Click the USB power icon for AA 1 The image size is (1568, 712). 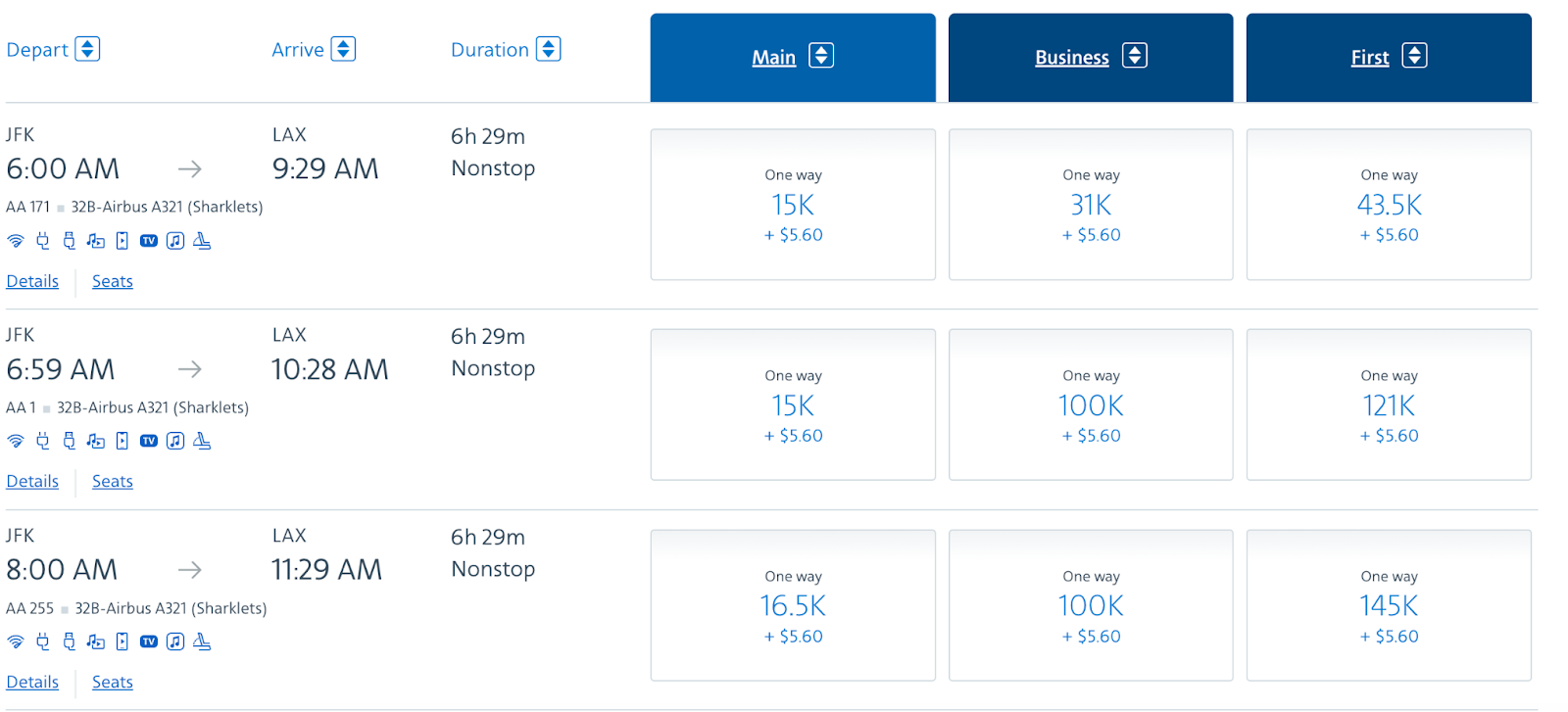(x=69, y=441)
